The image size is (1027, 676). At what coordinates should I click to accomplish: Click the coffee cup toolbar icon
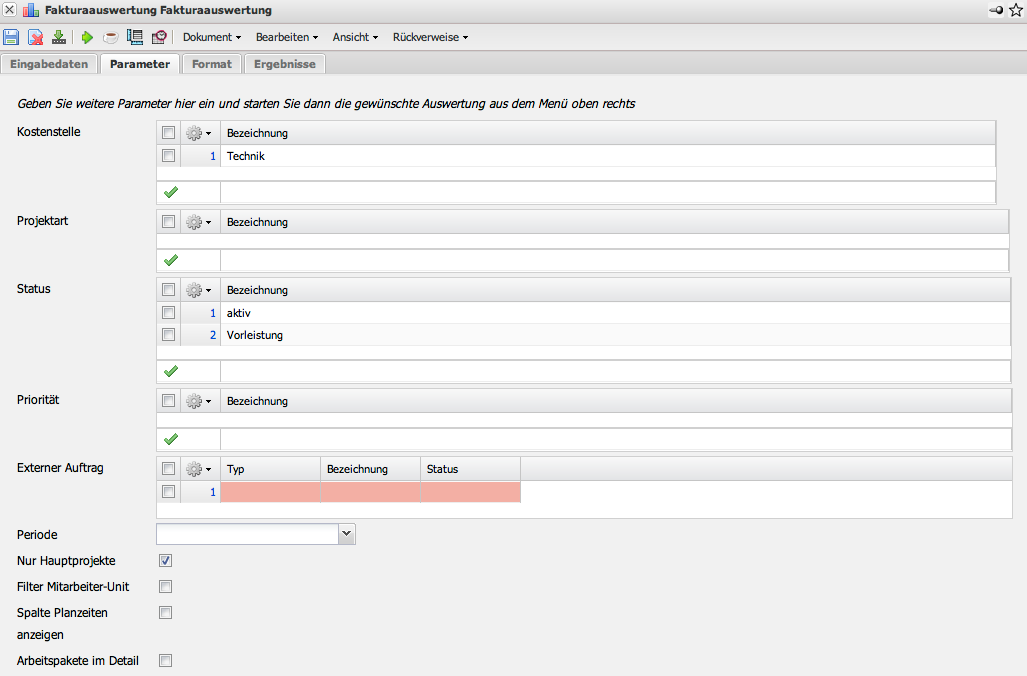[x=110, y=37]
